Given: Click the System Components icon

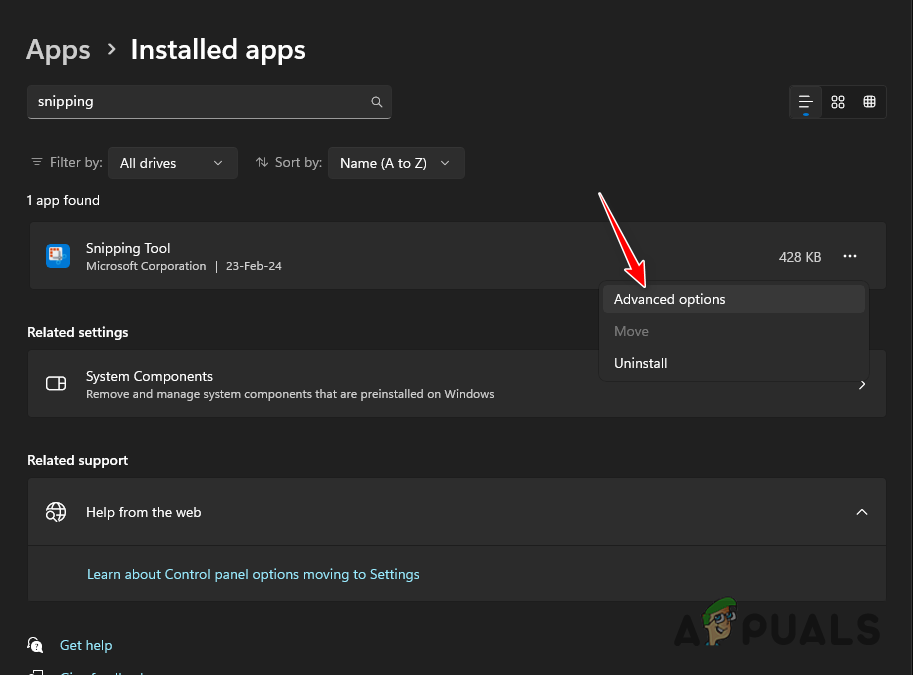Looking at the screenshot, I should coord(55,383).
